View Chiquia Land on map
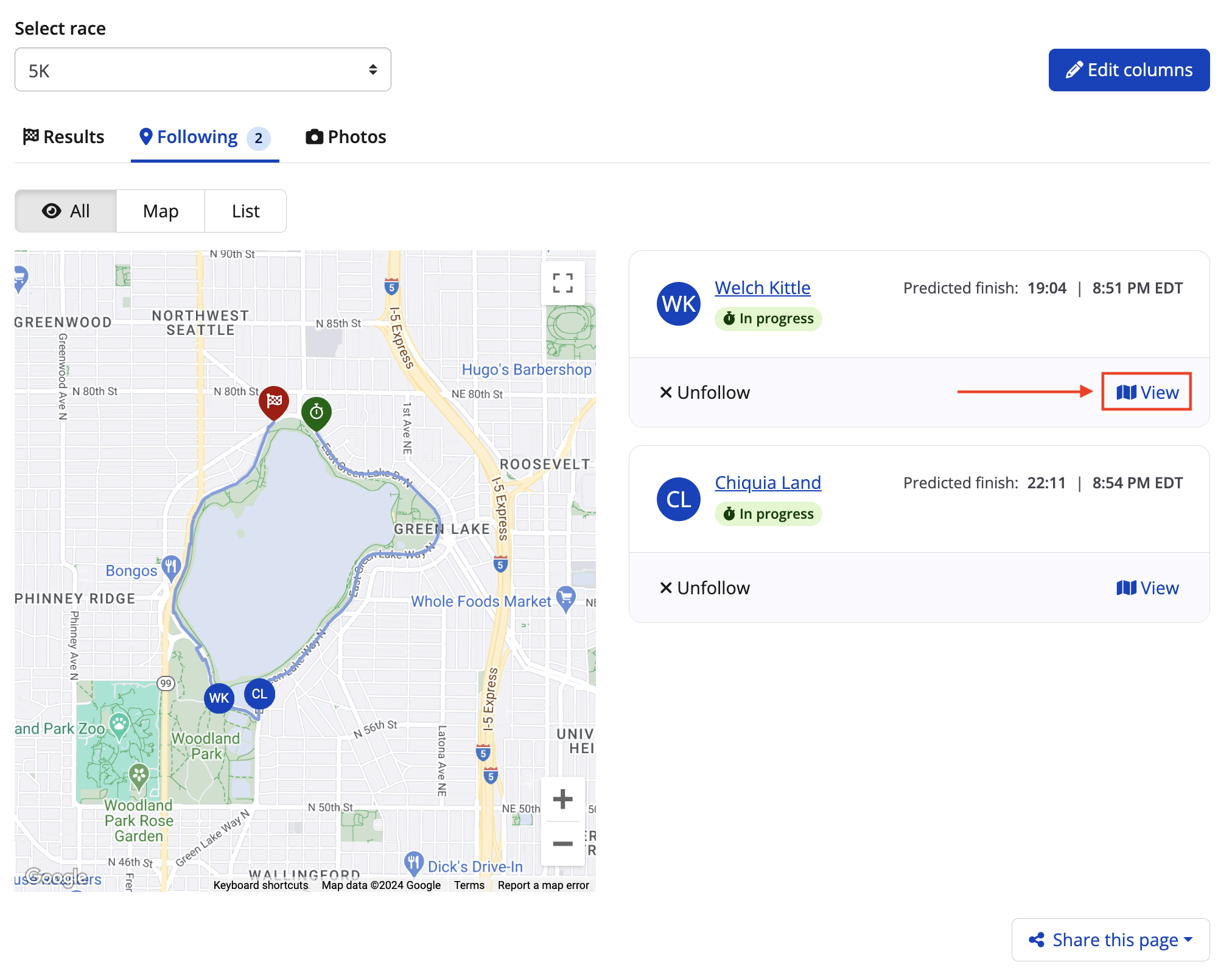 [1147, 588]
